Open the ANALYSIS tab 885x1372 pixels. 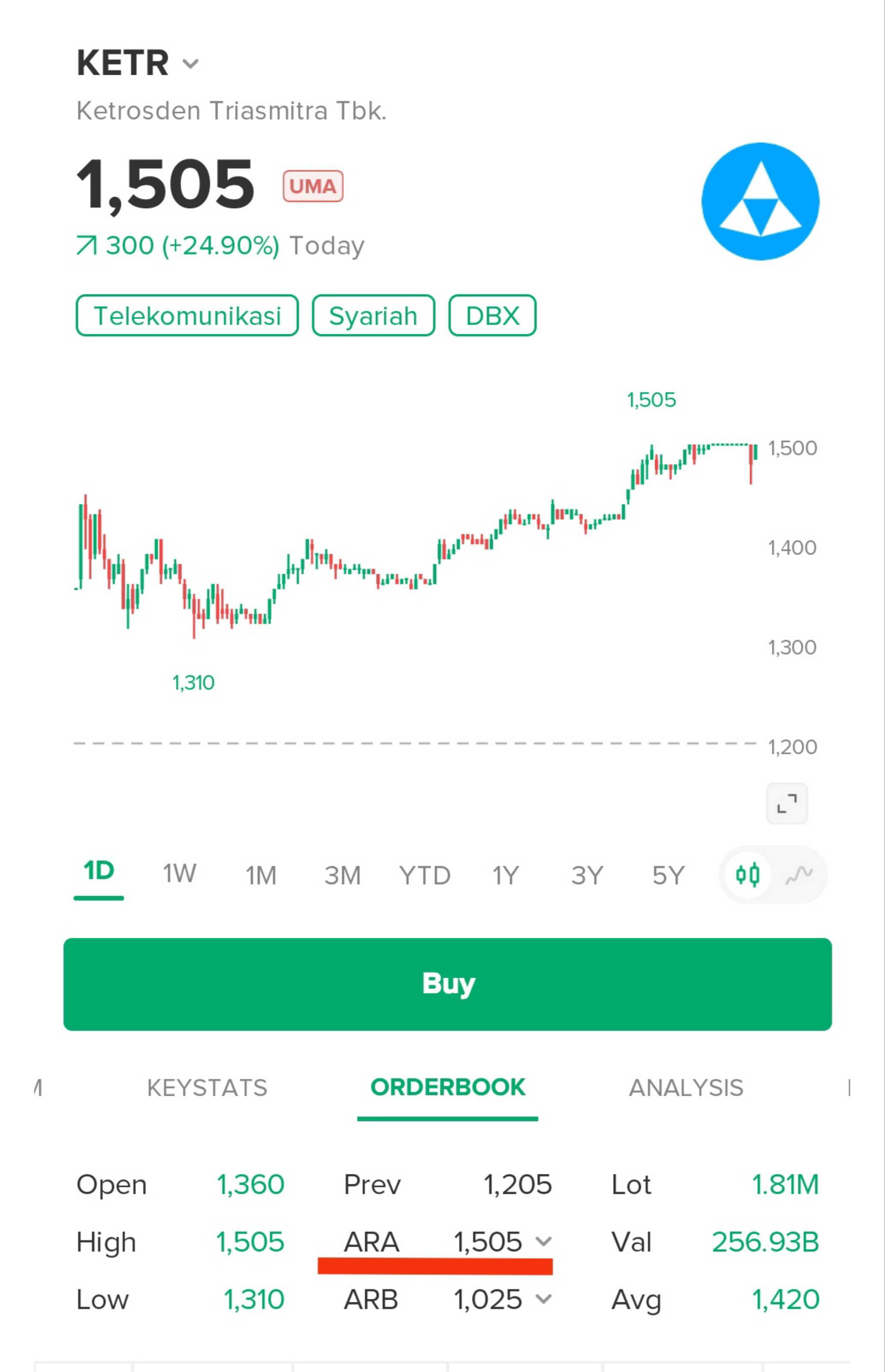(x=686, y=1088)
